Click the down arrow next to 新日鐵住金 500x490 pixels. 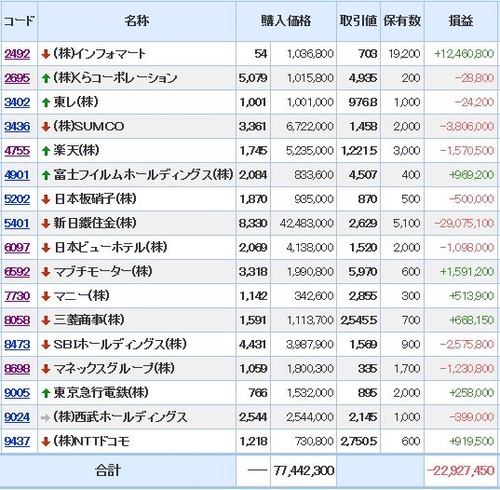click(x=46, y=224)
